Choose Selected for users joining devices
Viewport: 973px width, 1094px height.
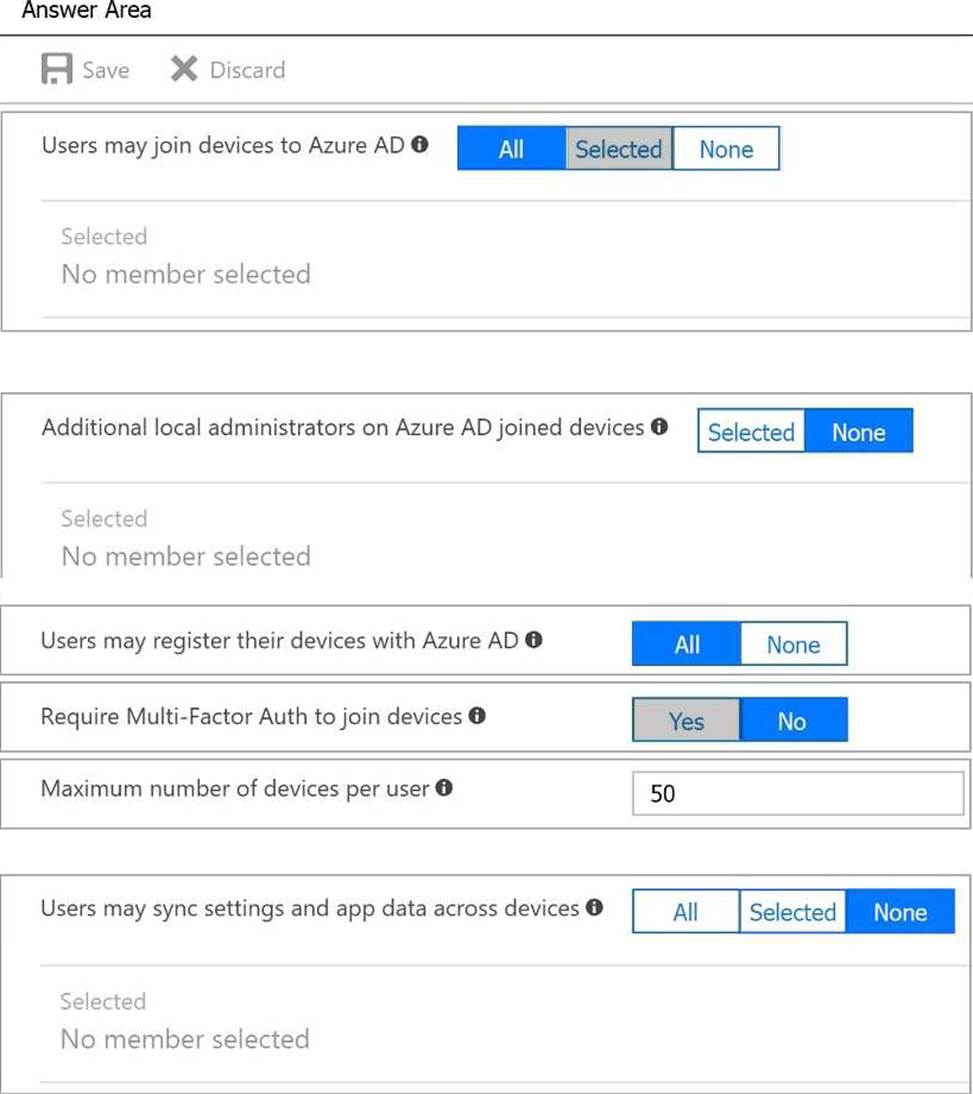click(618, 149)
